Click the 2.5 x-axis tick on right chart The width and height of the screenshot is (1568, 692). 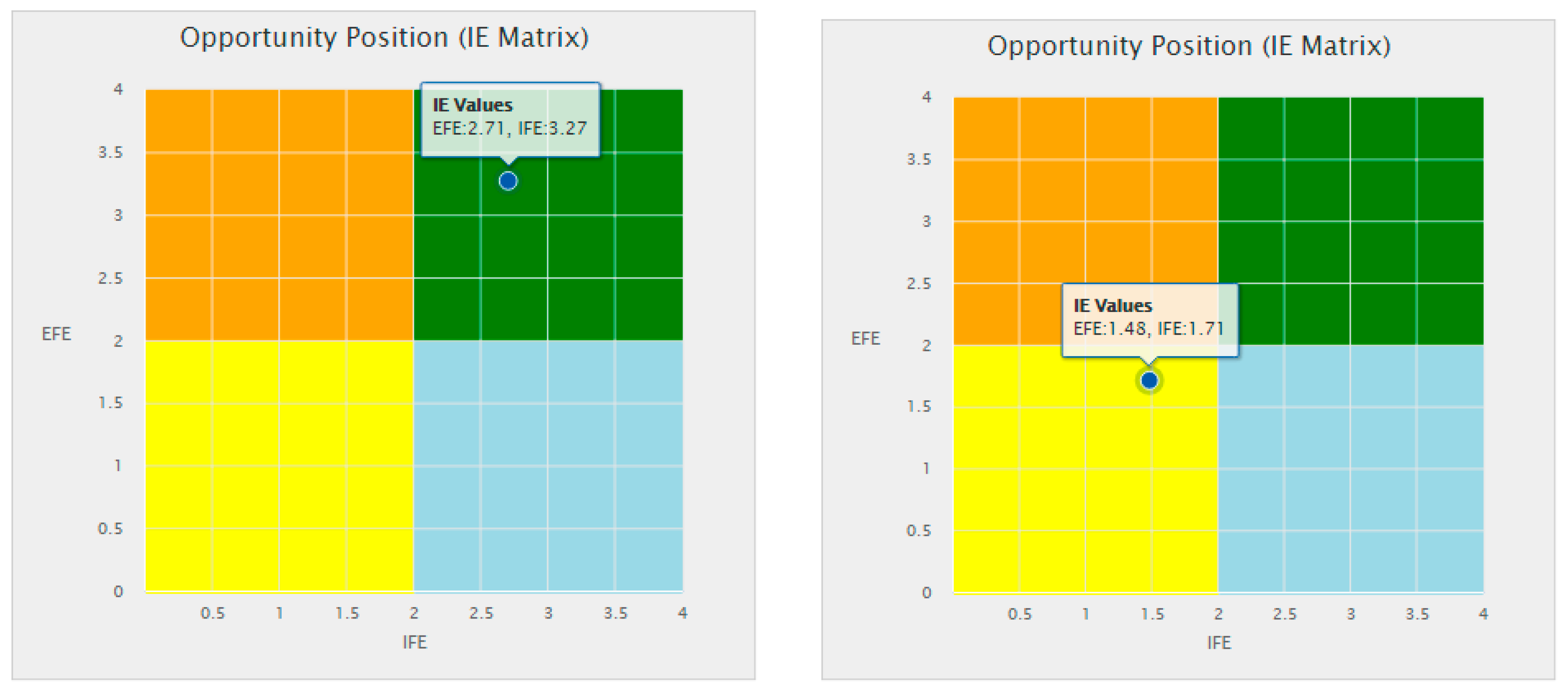[1284, 613]
